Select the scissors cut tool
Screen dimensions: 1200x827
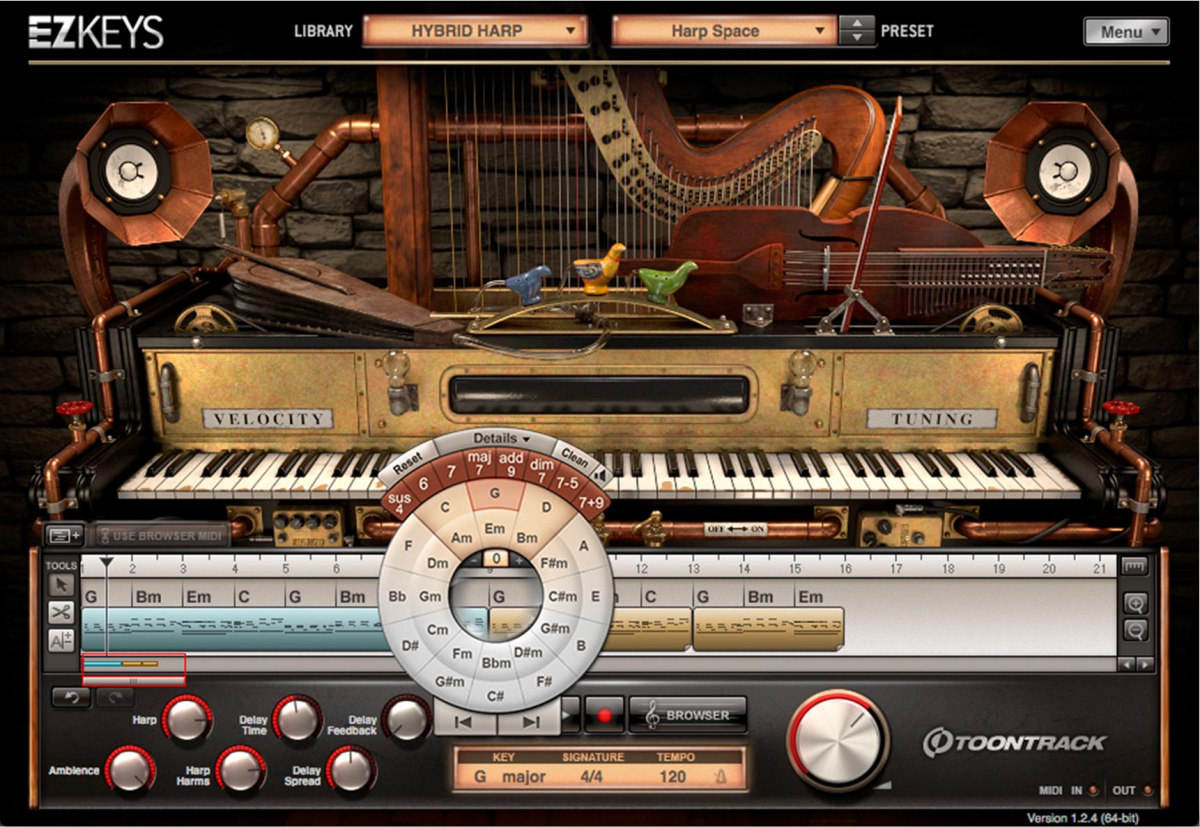[x=61, y=612]
